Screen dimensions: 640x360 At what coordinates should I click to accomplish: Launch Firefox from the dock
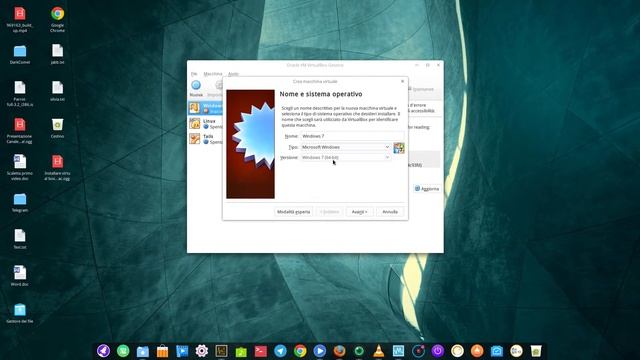click(x=339, y=351)
